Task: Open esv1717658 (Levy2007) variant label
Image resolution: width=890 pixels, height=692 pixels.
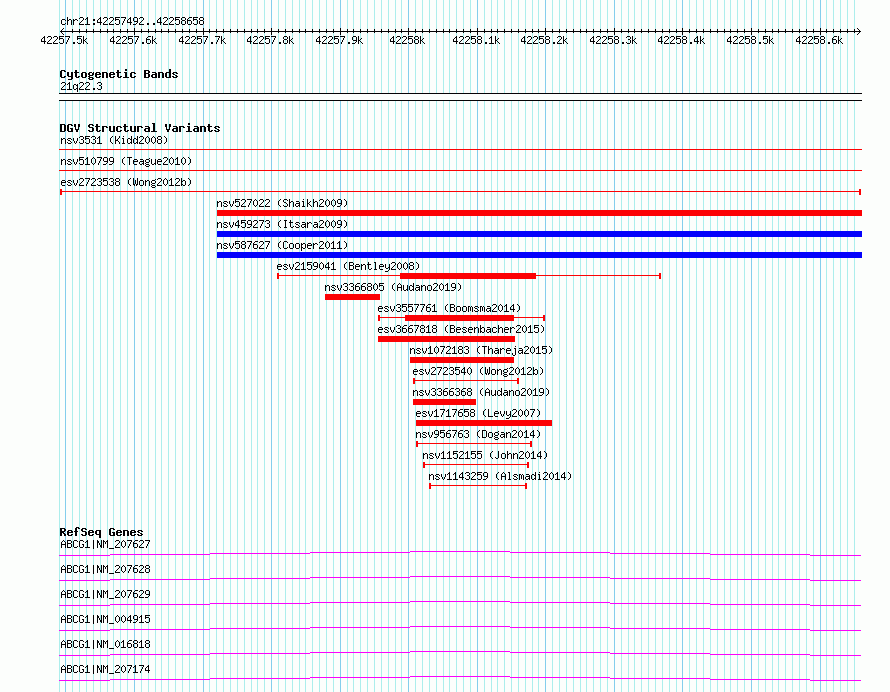Action: coord(478,413)
